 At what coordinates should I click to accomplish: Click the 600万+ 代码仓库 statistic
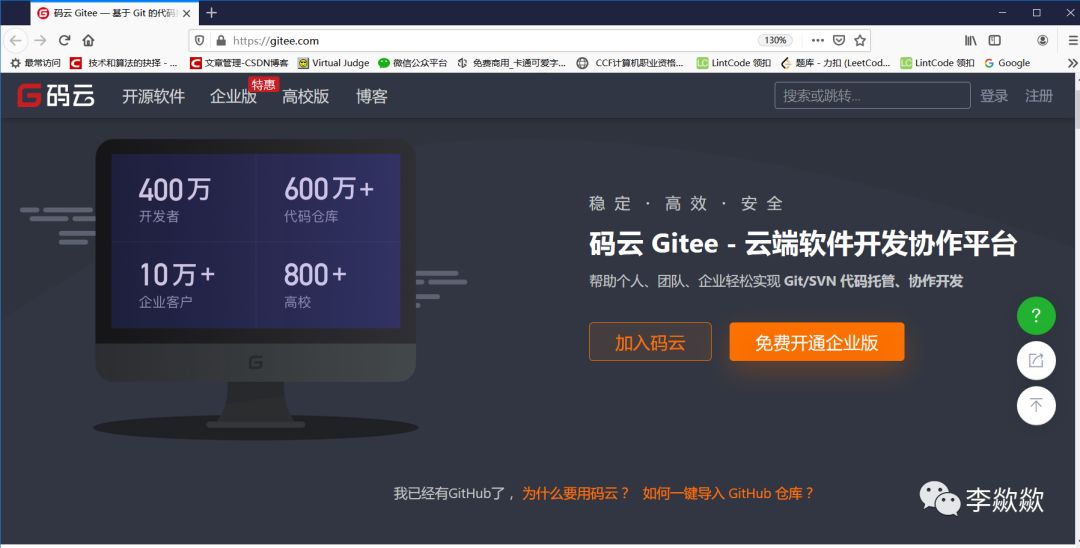pos(329,200)
